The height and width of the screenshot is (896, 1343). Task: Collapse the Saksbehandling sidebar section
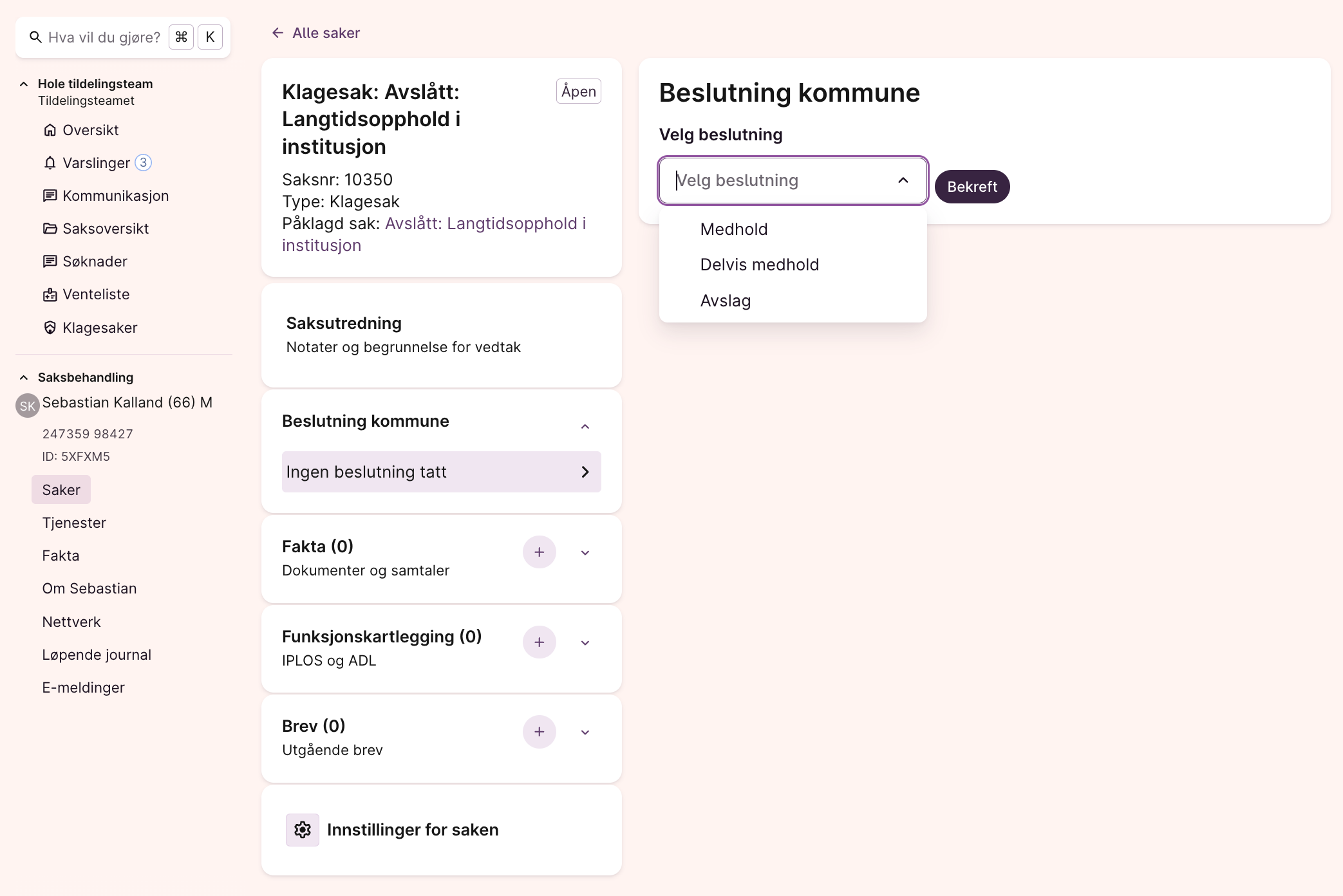(24, 377)
